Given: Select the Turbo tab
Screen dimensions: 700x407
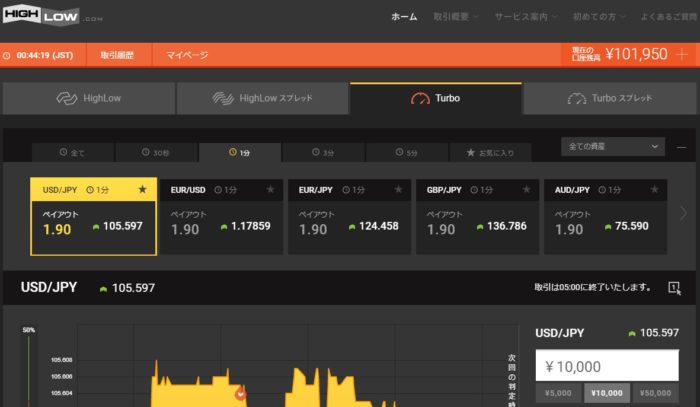Looking at the screenshot, I should [x=436, y=99].
